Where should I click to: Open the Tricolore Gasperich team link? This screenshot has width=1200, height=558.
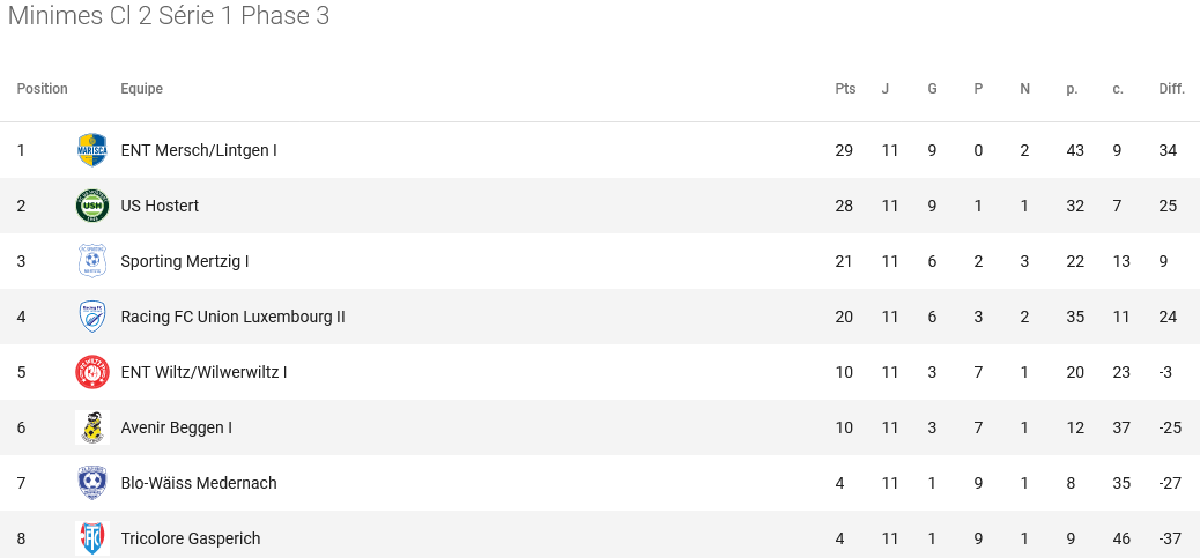(x=190, y=538)
